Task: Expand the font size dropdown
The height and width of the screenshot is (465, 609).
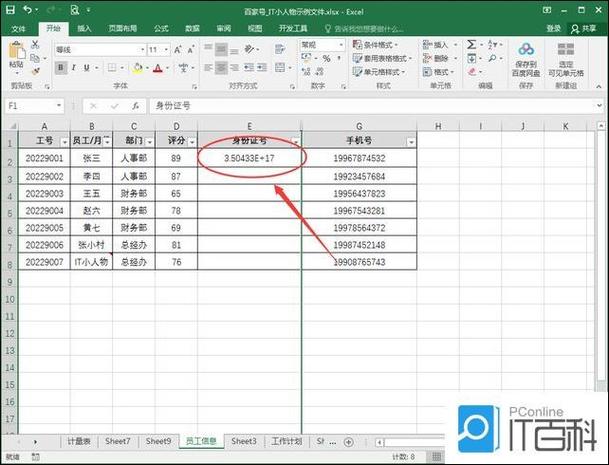Action: tap(166, 50)
